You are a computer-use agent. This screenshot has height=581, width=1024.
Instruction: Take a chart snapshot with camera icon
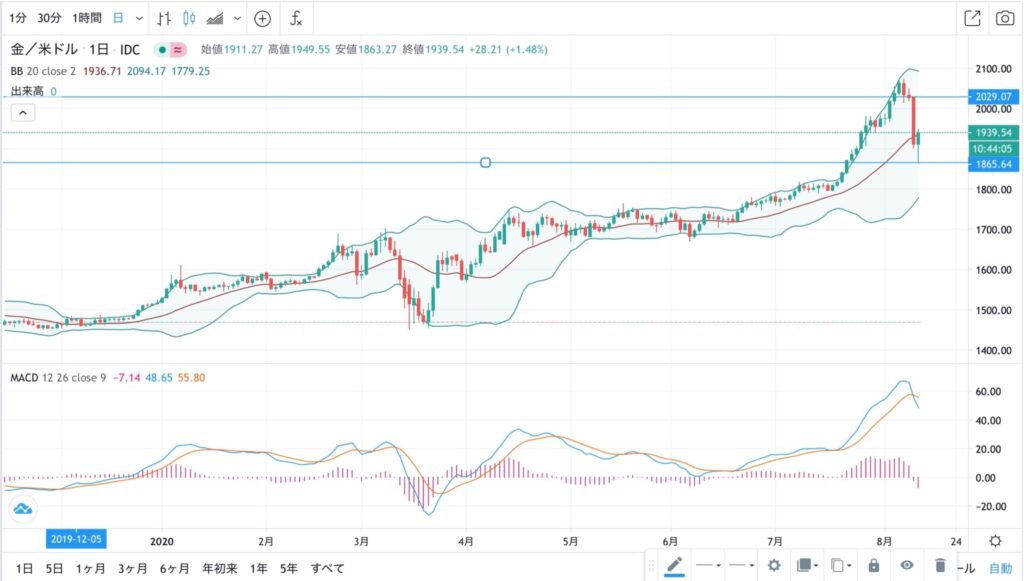point(1004,18)
